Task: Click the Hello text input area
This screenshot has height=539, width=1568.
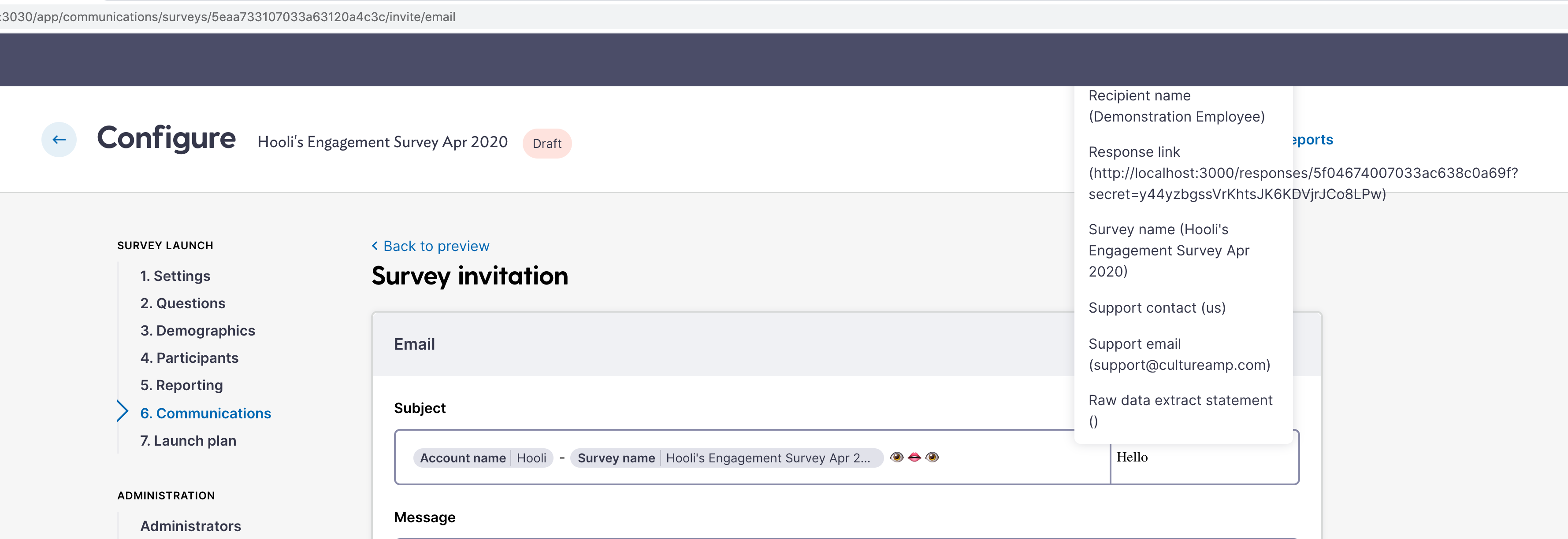Action: 1203,458
